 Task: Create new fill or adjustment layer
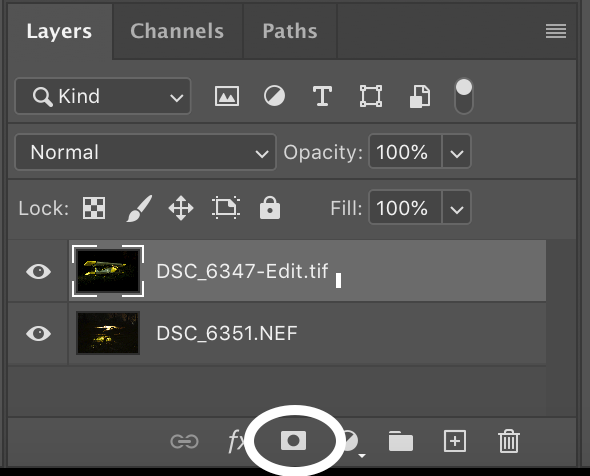pyautogui.click(x=352, y=442)
